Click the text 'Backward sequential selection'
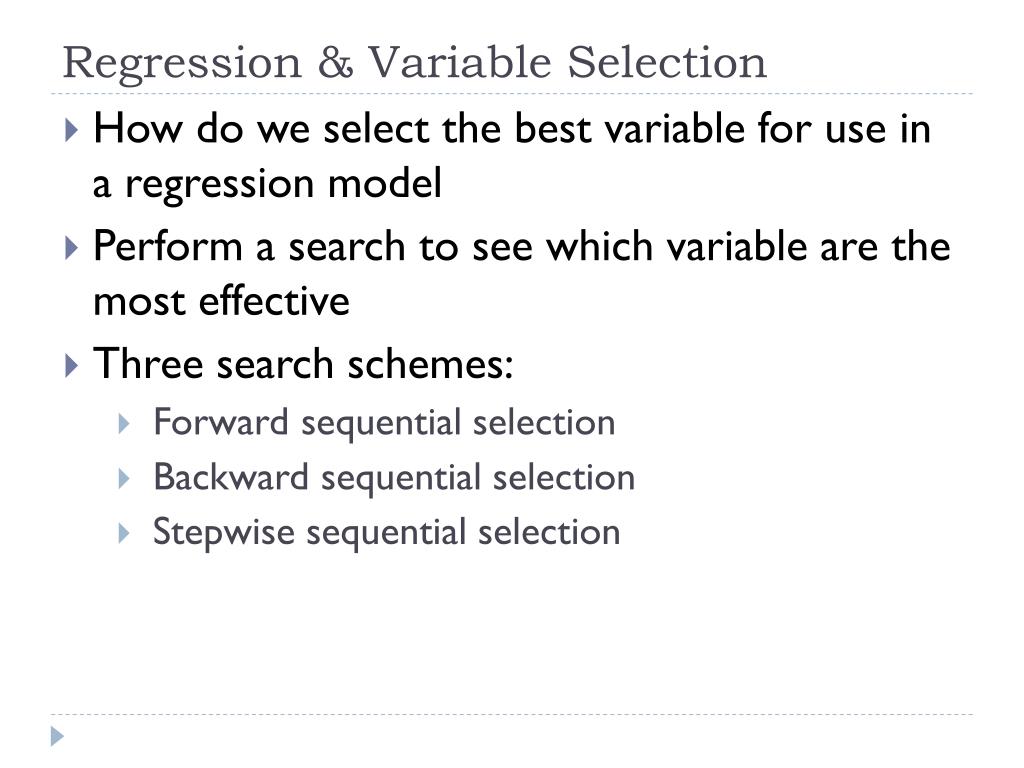1024x768 pixels. (x=394, y=478)
